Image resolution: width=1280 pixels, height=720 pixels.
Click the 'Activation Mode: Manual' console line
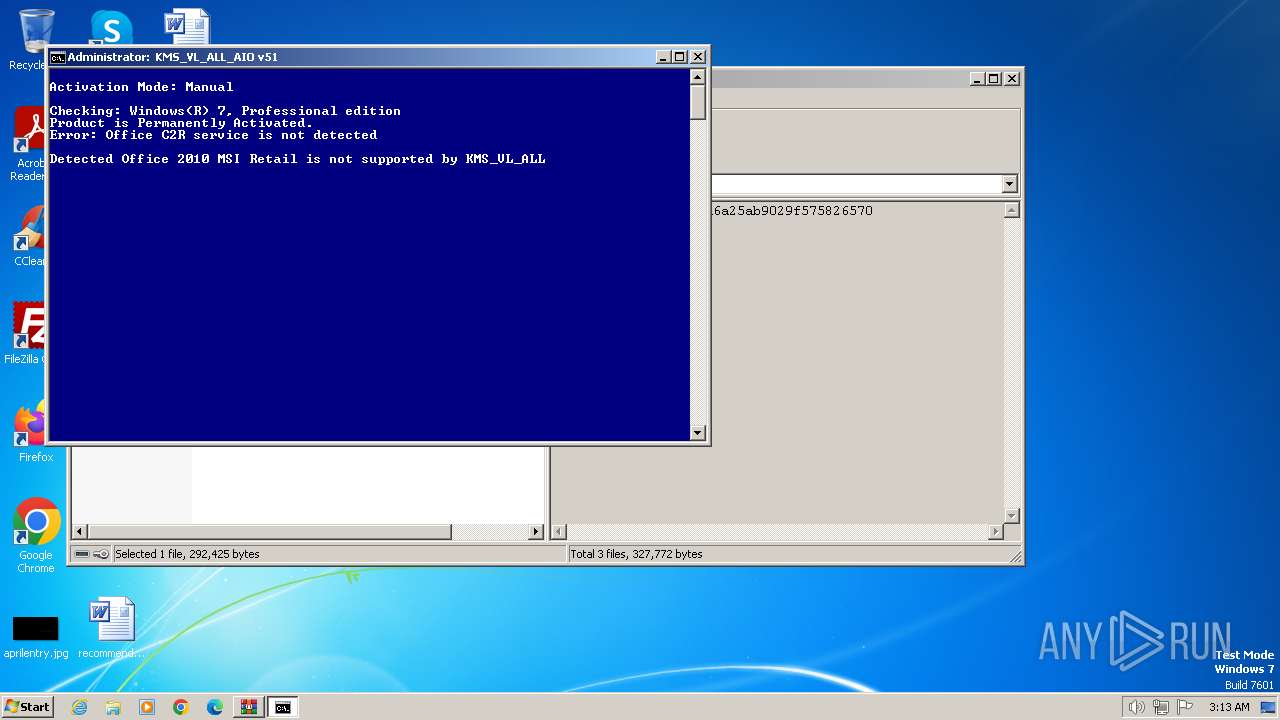pyautogui.click(x=141, y=87)
